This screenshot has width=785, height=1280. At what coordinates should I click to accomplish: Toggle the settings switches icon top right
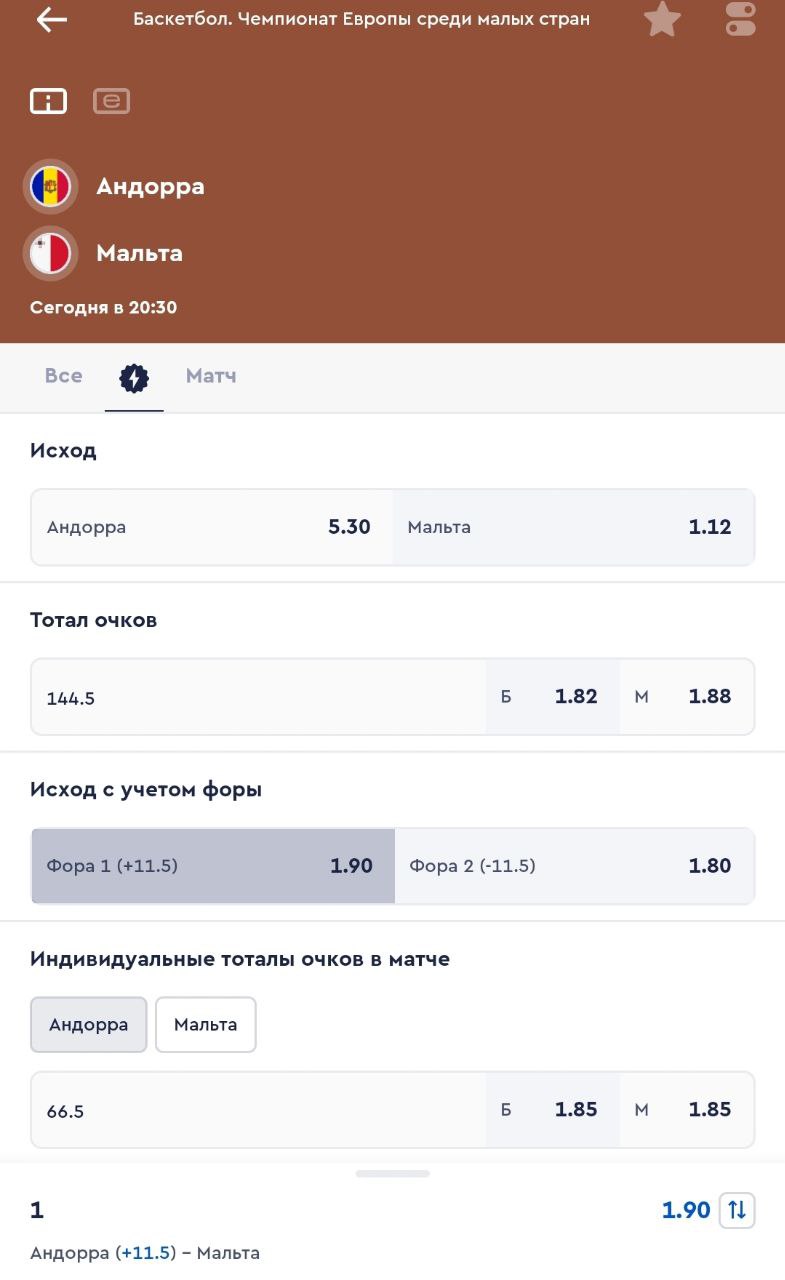[x=741, y=19]
